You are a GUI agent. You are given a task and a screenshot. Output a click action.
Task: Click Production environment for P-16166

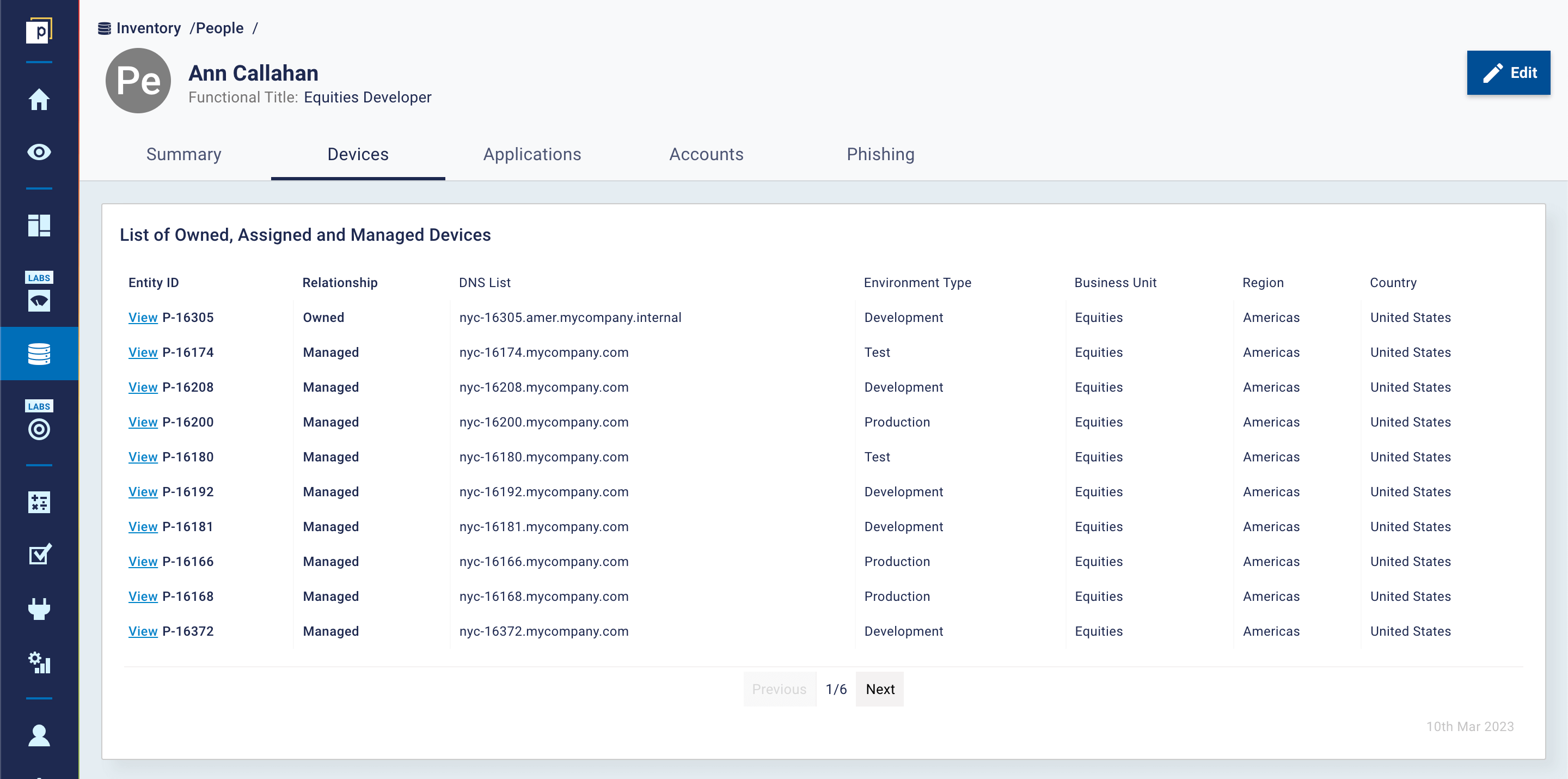(x=897, y=562)
